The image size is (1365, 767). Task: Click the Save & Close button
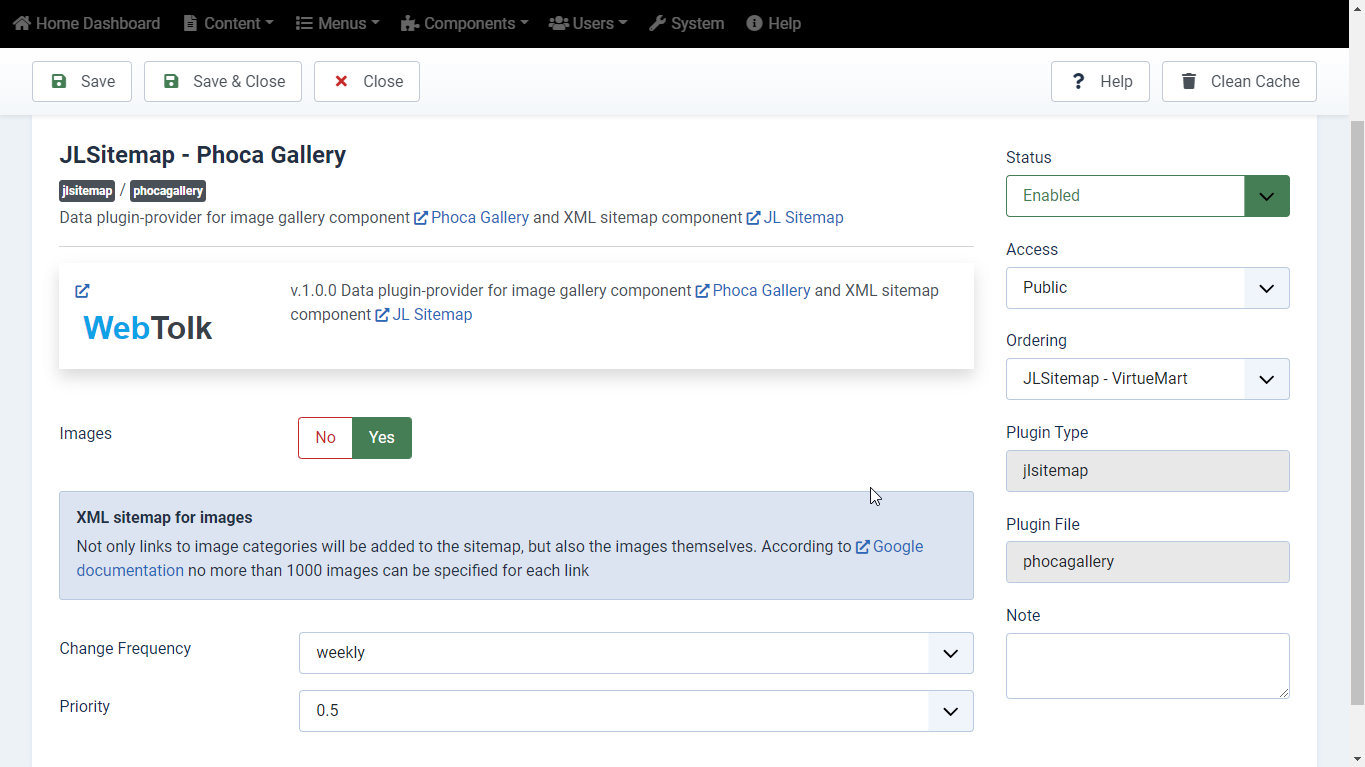pyautogui.click(x=223, y=82)
